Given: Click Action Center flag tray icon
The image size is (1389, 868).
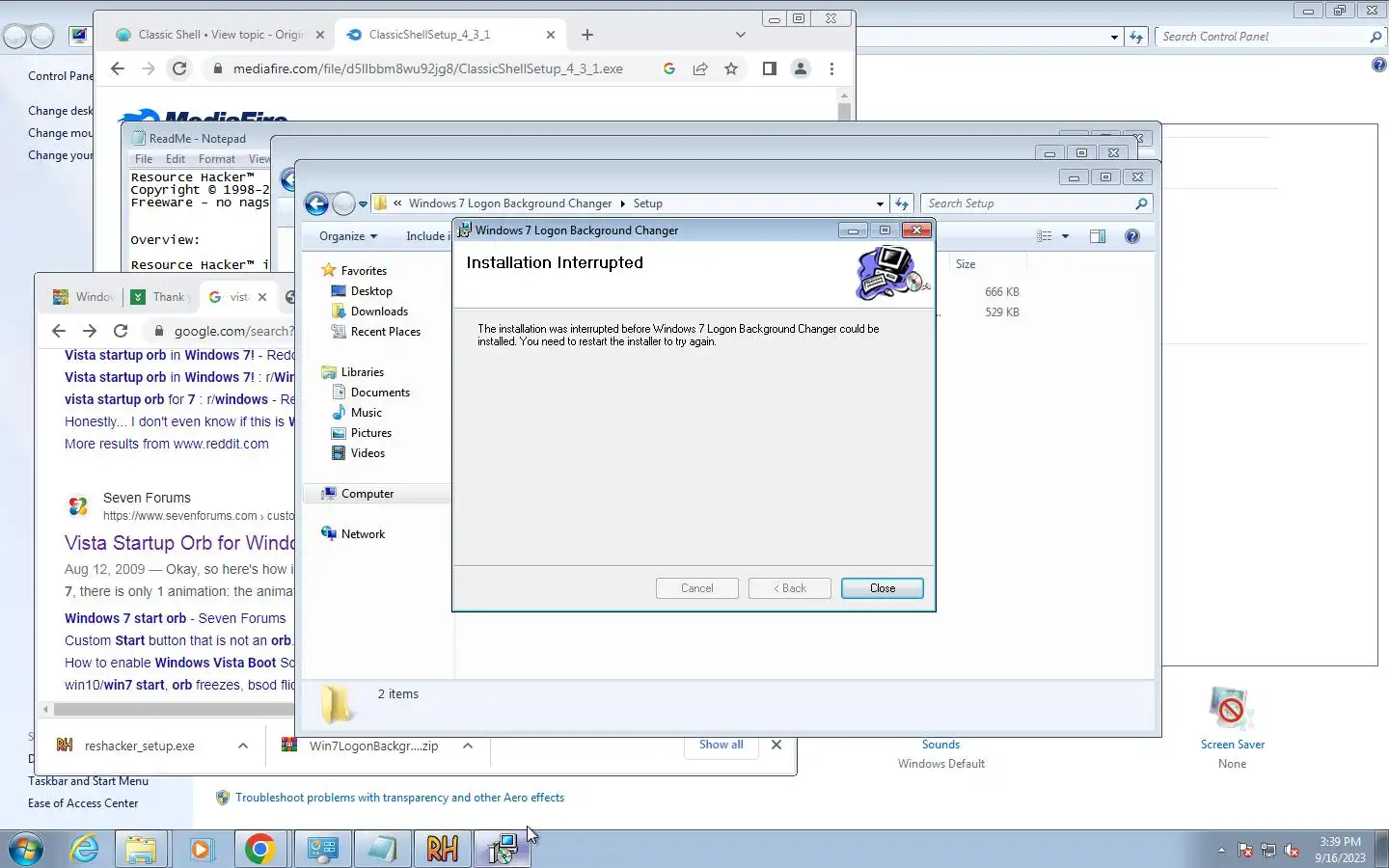Looking at the screenshot, I should click(1245, 850).
